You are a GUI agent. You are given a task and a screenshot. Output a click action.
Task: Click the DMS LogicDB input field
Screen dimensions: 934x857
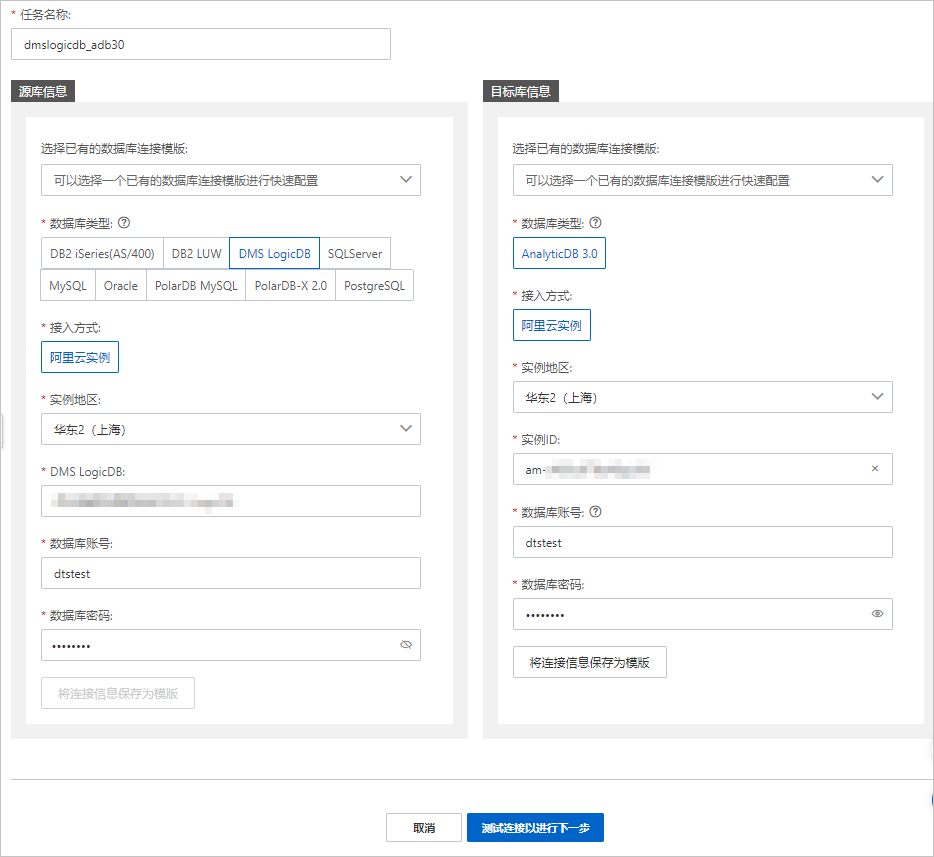231,501
